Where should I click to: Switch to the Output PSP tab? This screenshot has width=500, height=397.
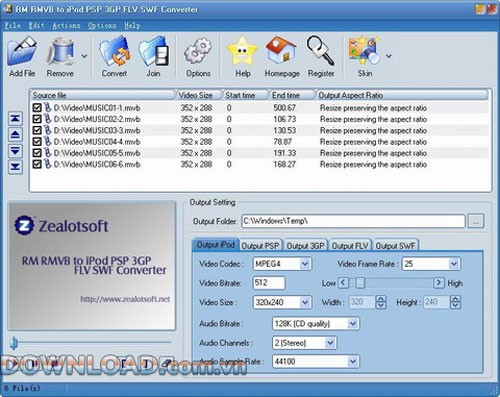tap(260, 246)
